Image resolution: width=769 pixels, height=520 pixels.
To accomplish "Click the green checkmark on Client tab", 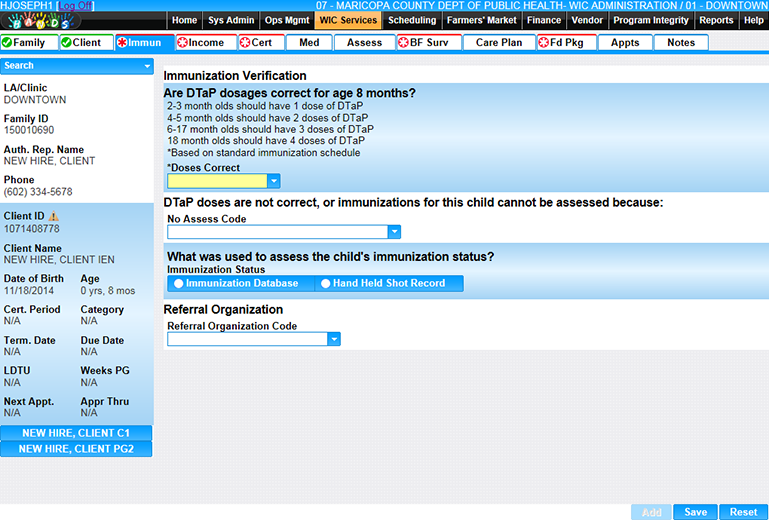I will click(65, 43).
